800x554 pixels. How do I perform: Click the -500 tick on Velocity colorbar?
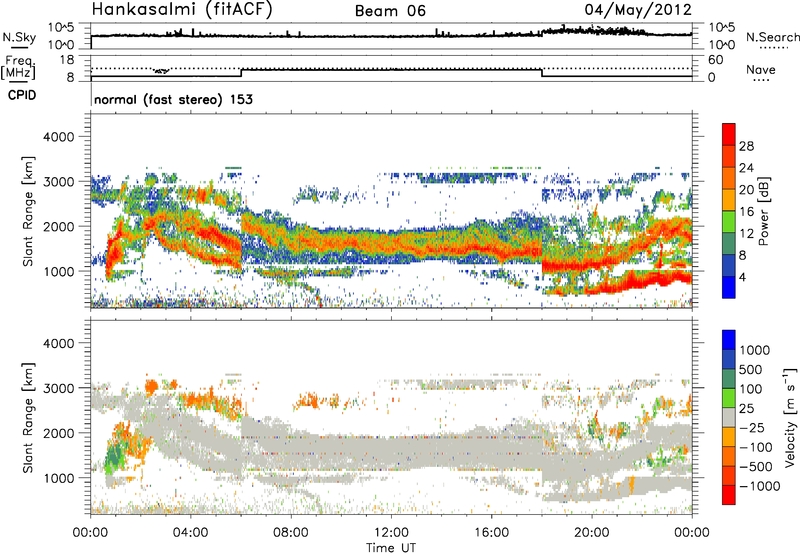(758, 466)
